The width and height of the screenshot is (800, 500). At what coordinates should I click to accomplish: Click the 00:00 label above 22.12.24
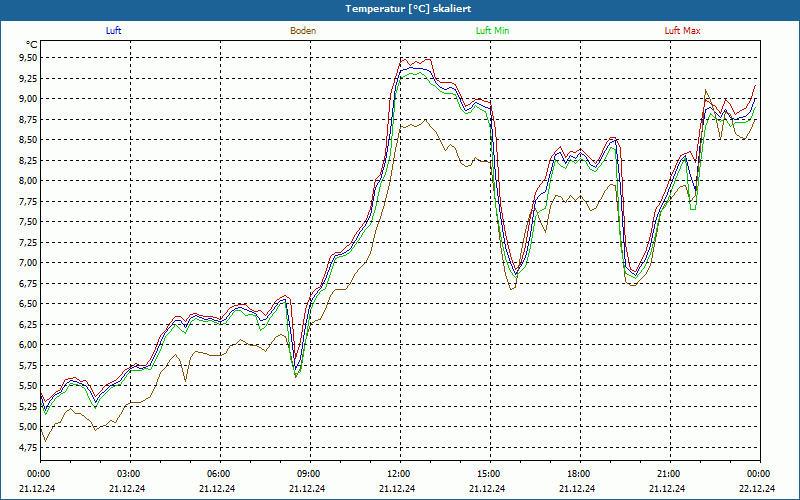coord(760,474)
